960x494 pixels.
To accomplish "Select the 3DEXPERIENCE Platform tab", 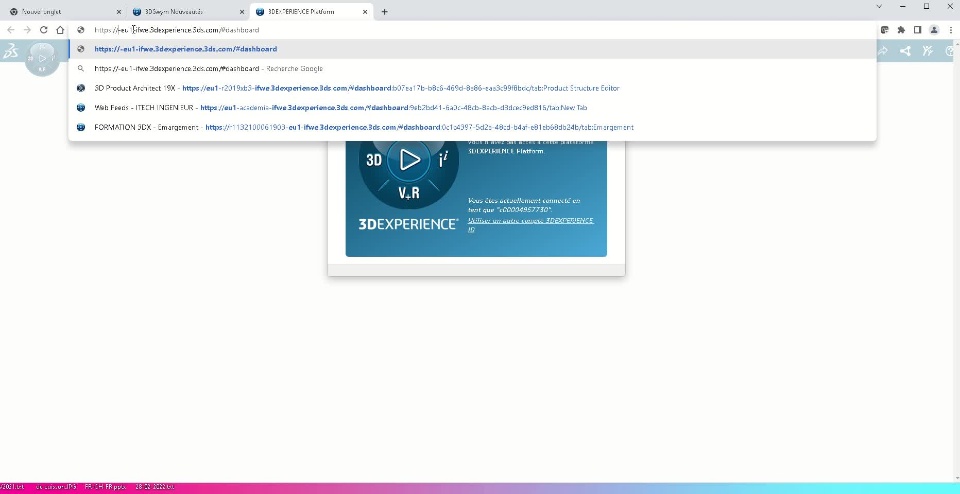I will pos(311,12).
